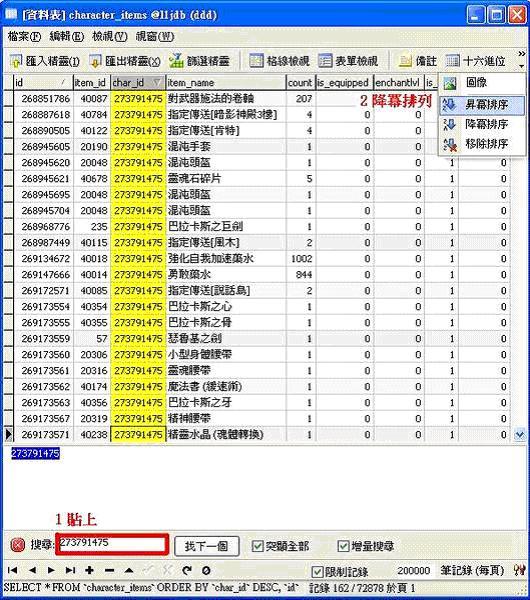The image size is (530, 600).
Task: Open the File (檔案) menu
Action: 24,36
